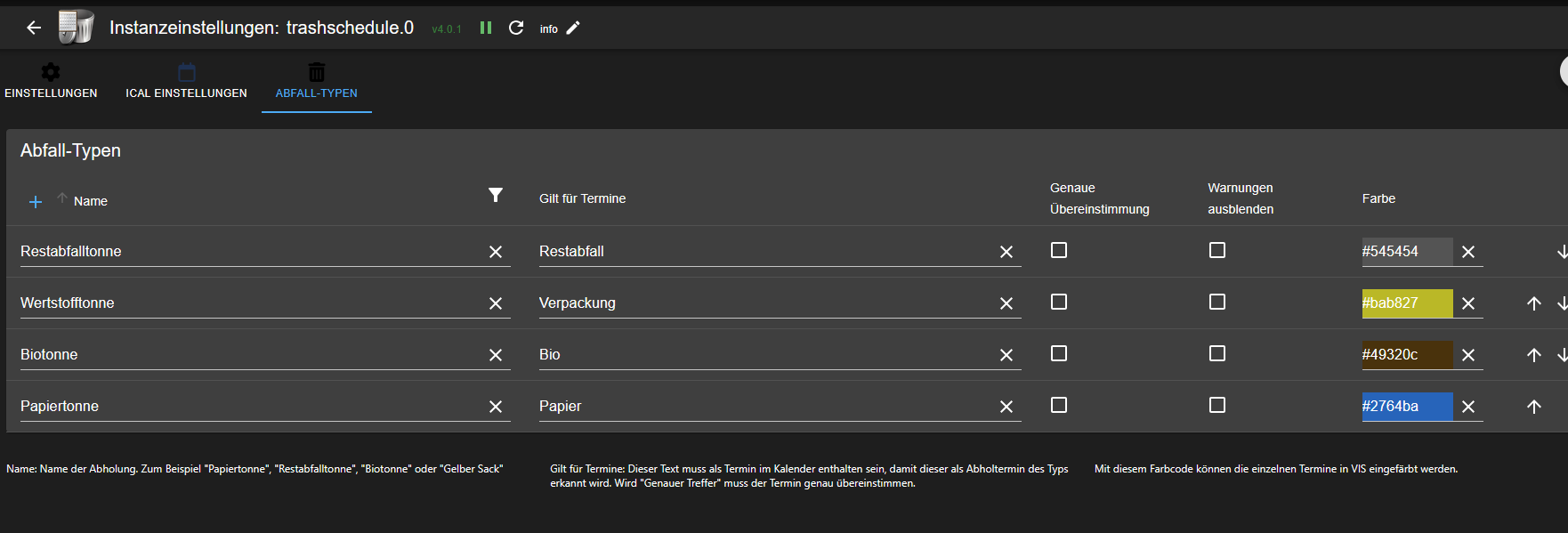Viewport: 1568px width, 533px height.
Task: Move Biotonne row up
Action: point(1534,355)
